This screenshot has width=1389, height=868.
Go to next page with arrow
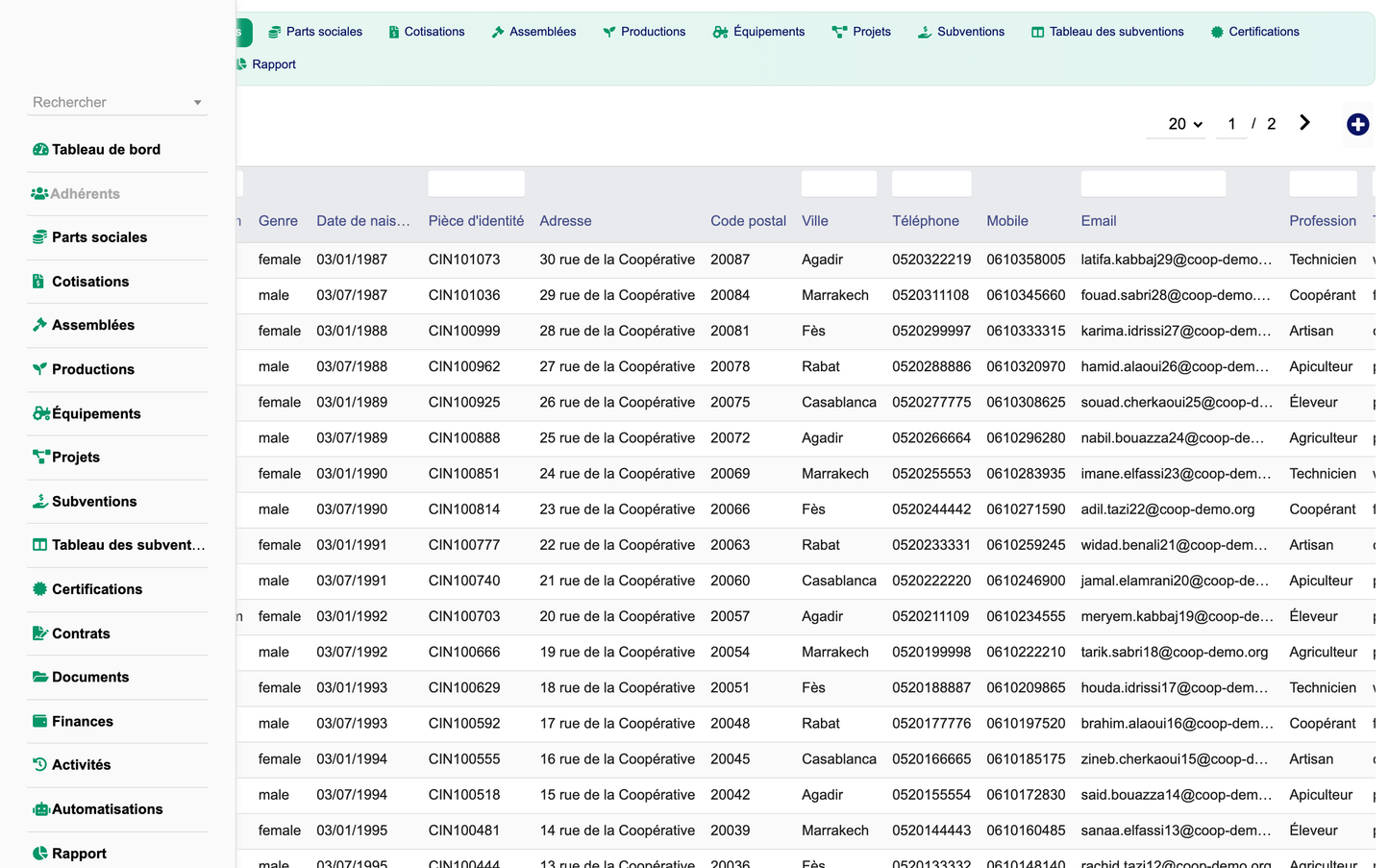(x=1304, y=123)
